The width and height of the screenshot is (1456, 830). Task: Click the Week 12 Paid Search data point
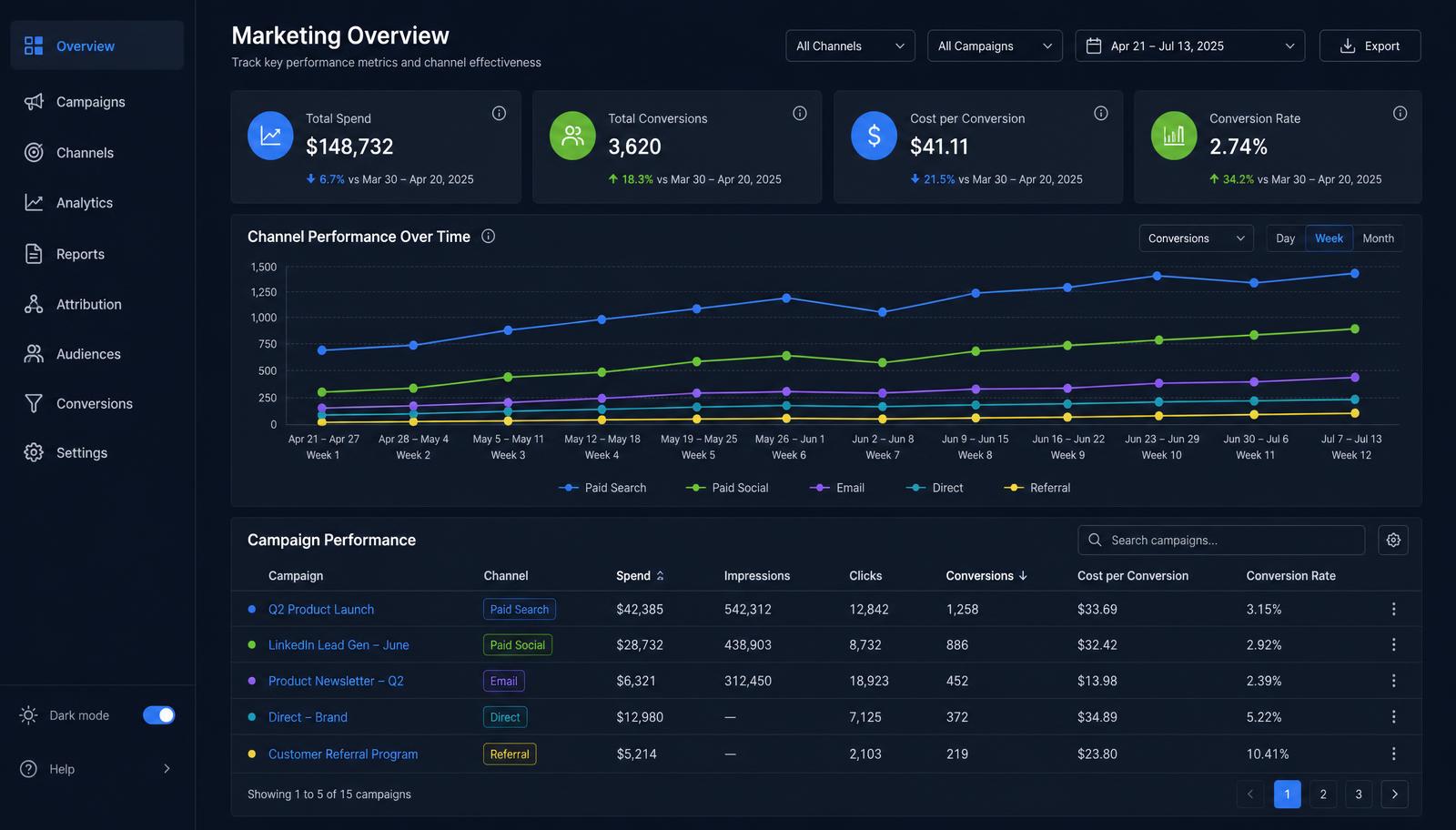tap(1354, 273)
